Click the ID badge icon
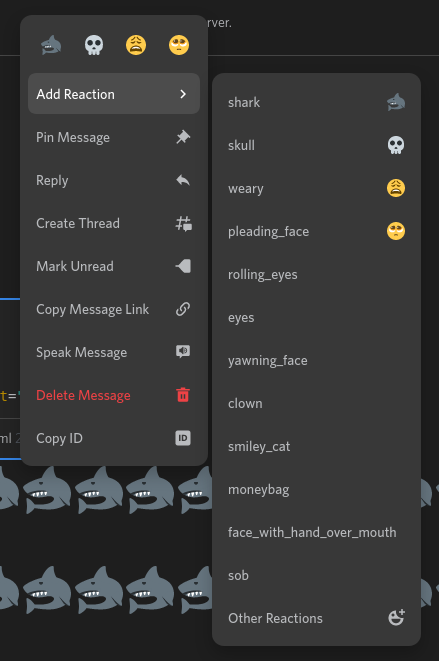Viewport: 439px width, 661px height. pyautogui.click(x=183, y=438)
